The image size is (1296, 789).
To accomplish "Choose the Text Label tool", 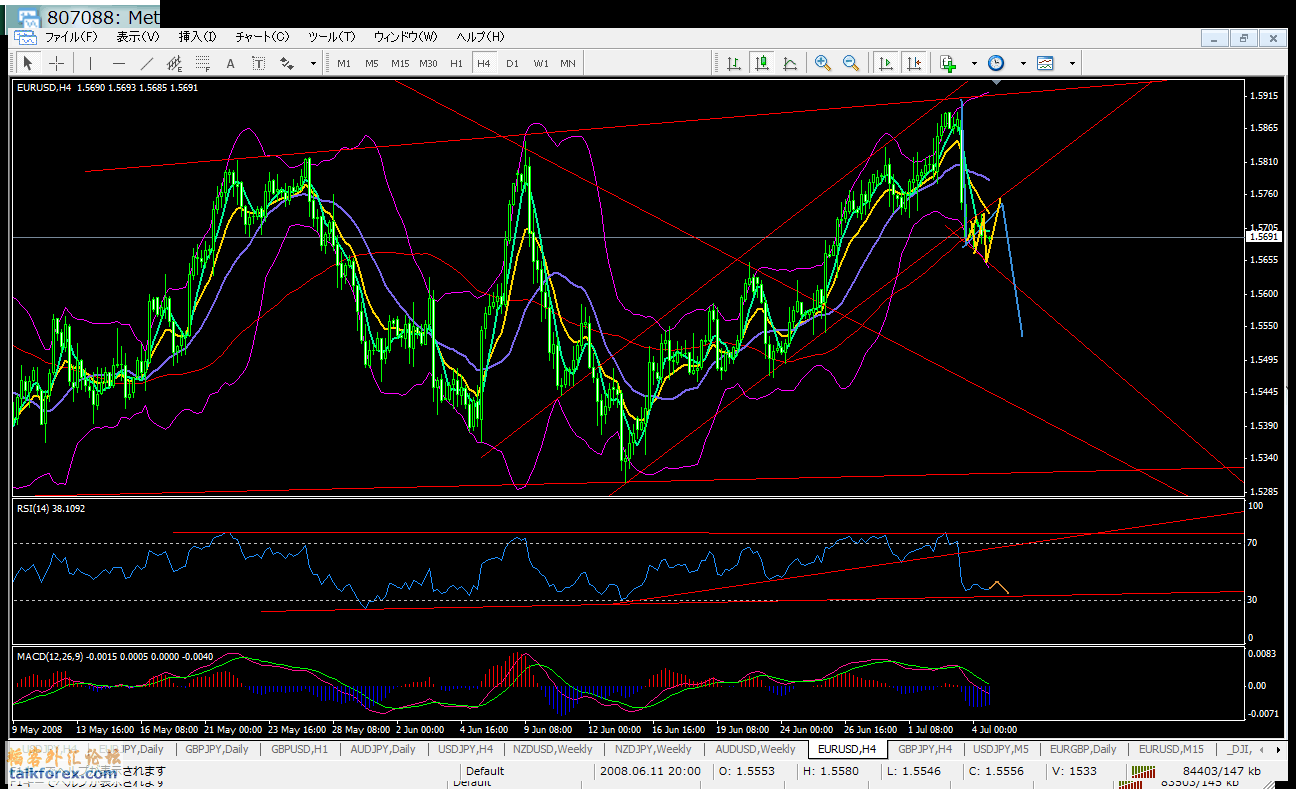I will point(259,63).
